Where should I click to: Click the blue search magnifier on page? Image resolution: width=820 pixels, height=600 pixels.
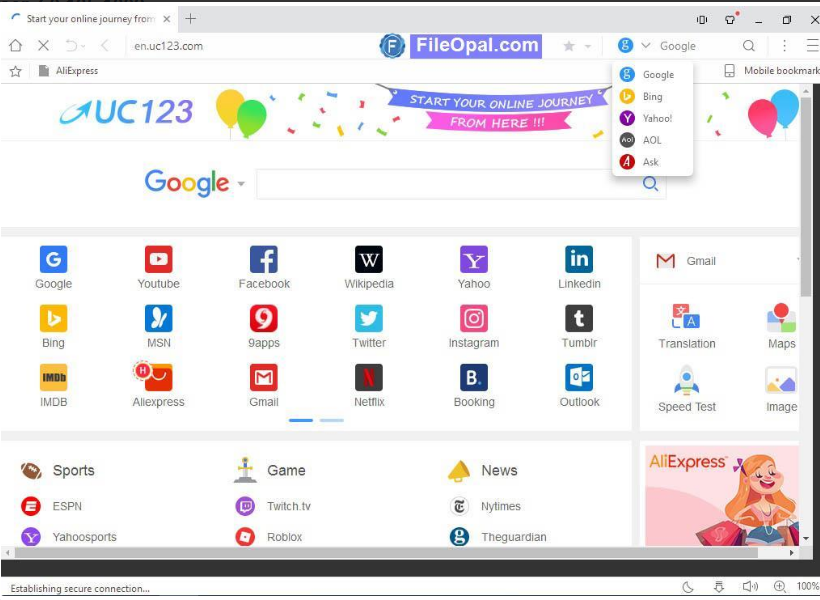pos(651,184)
